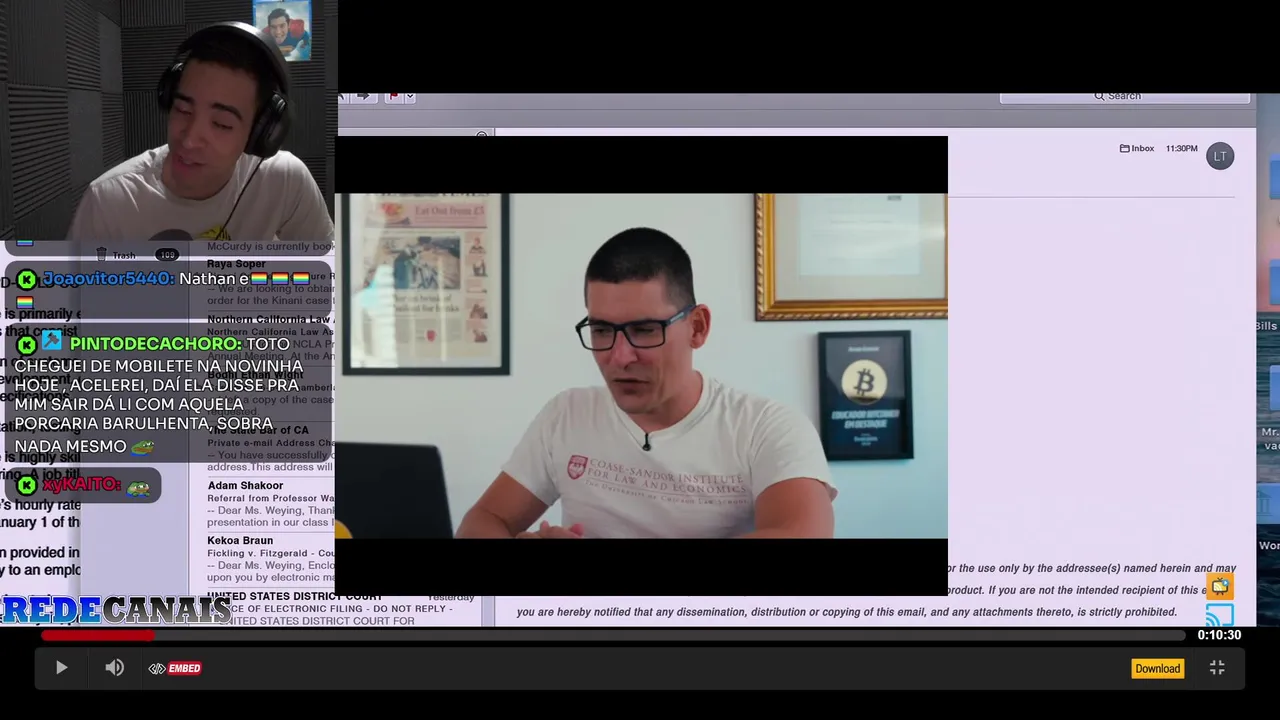Screen dimensions: 1280x720
Task: Click the LT sender avatar circle
Action: pos(1220,156)
